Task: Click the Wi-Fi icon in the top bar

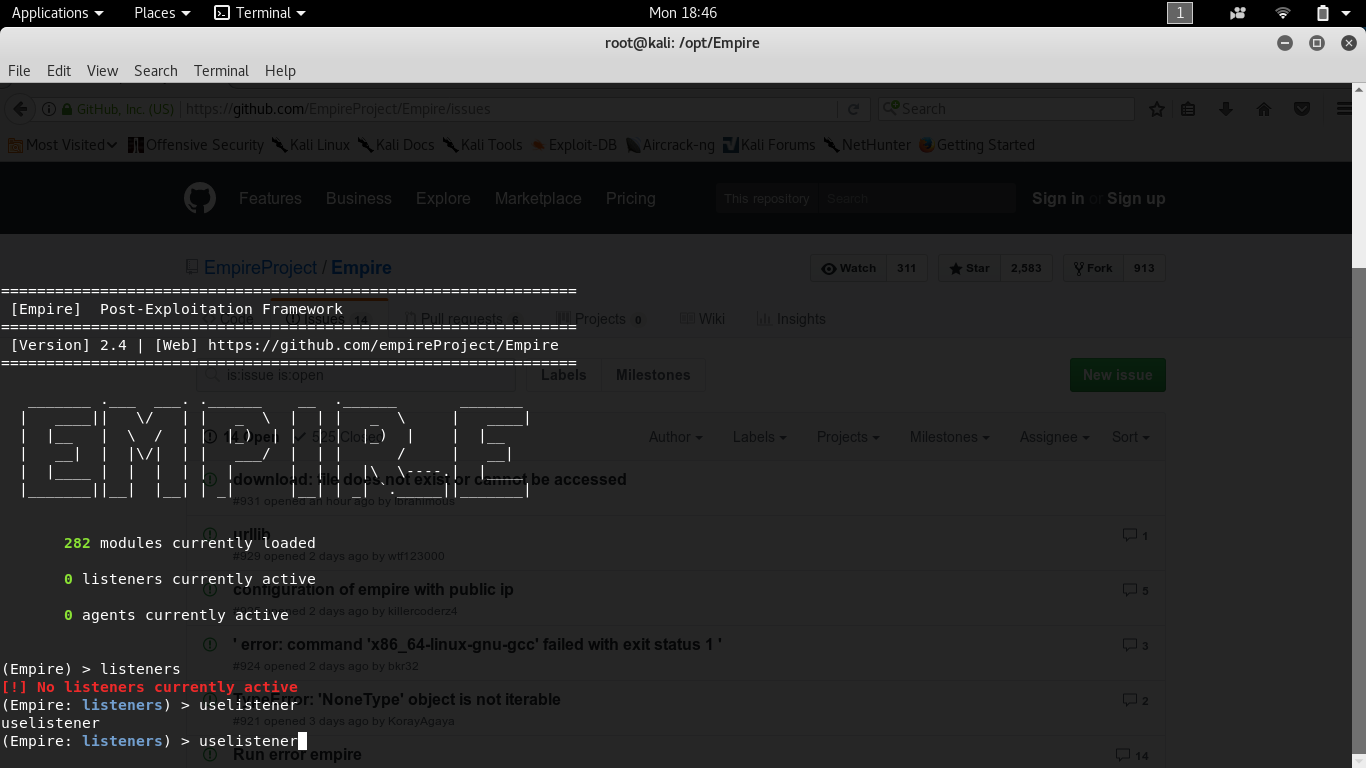Action: coord(1281,13)
